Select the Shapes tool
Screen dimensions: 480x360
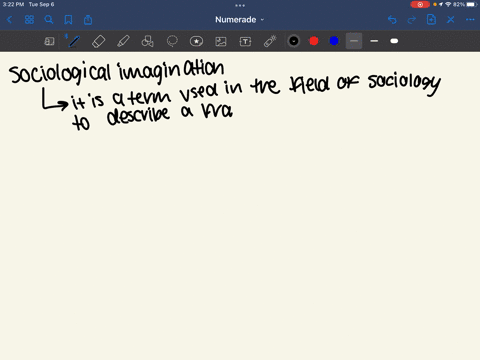(x=147, y=41)
